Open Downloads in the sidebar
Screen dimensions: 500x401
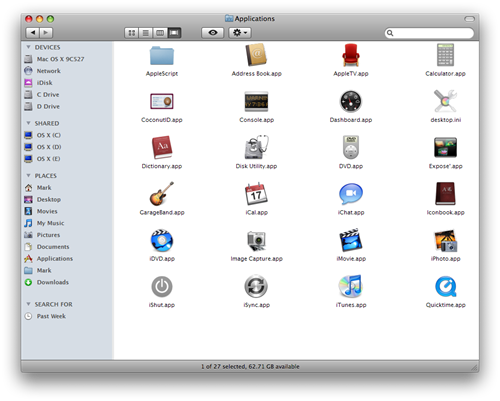click(x=47, y=282)
